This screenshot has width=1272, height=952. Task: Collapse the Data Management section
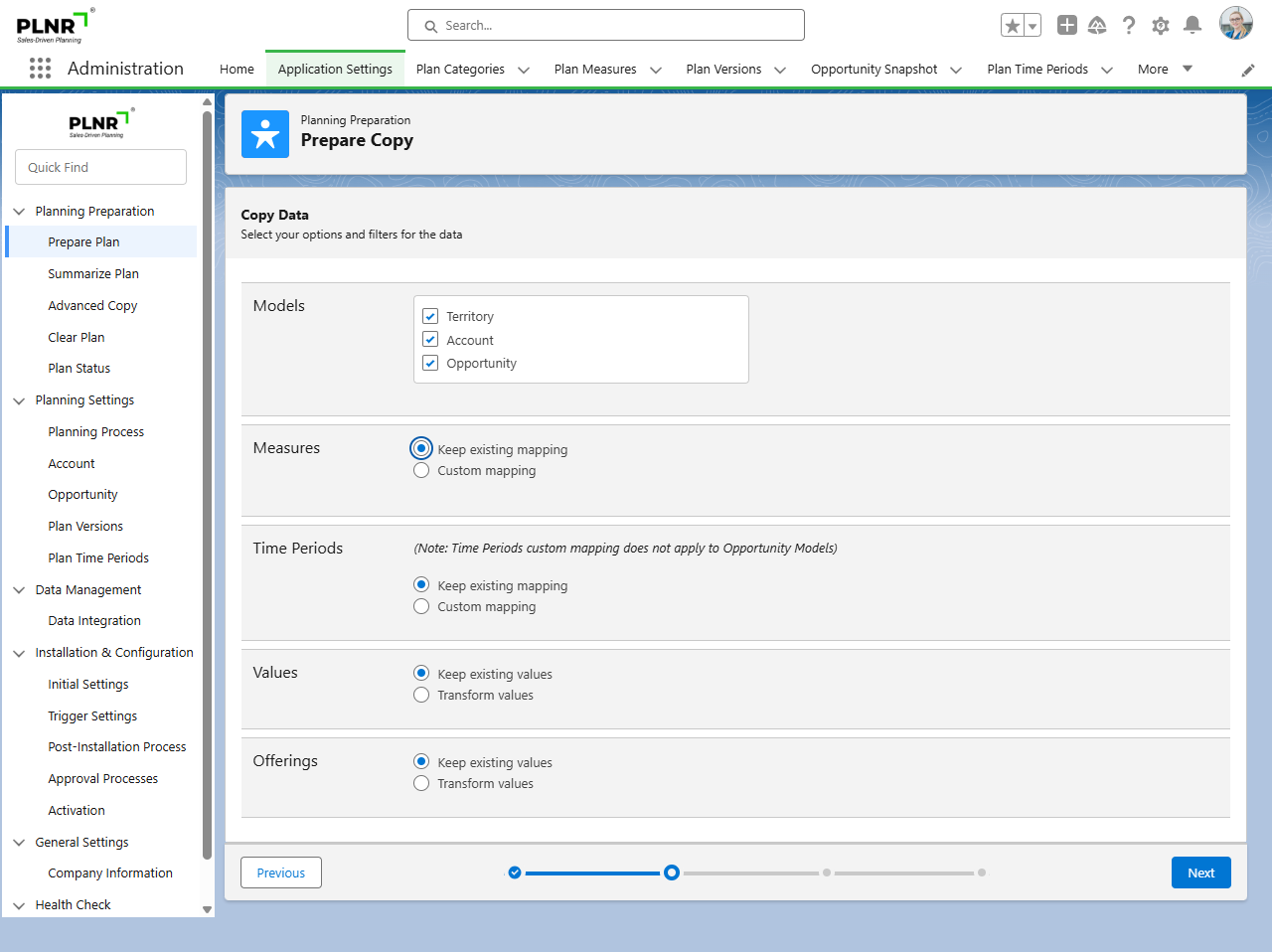coord(19,590)
